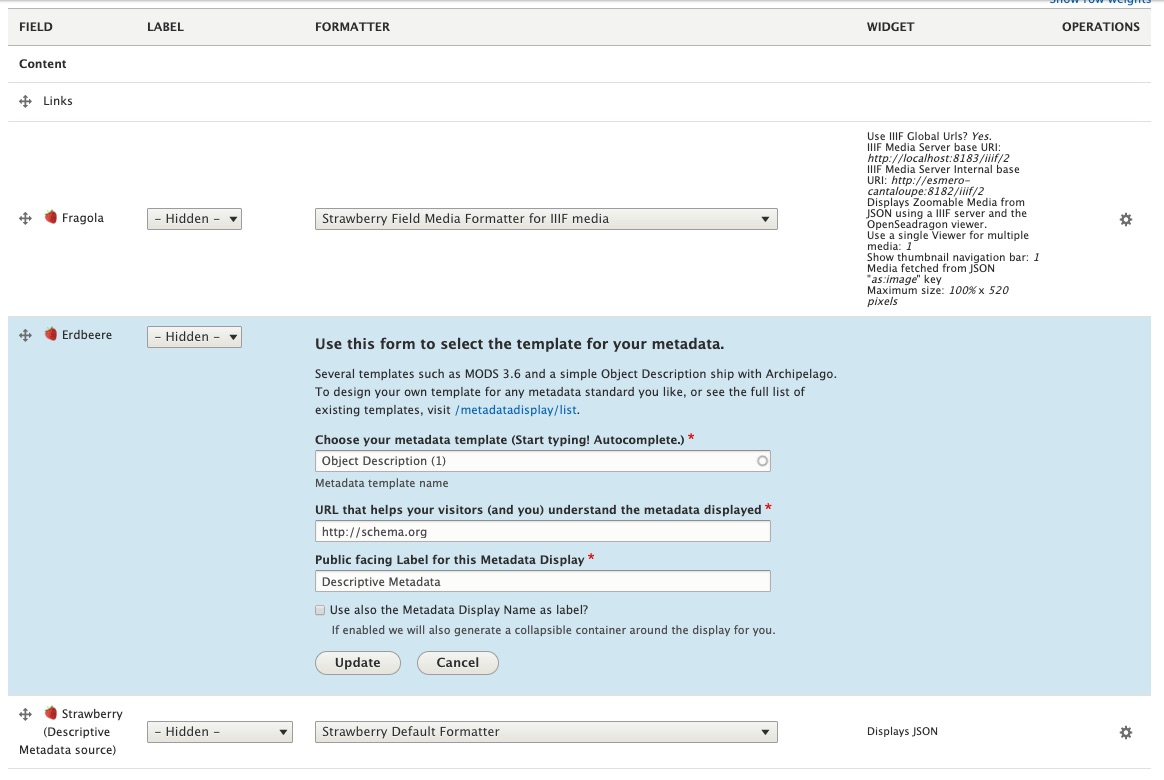Follow the /metadatadisplay/list link

click(517, 410)
